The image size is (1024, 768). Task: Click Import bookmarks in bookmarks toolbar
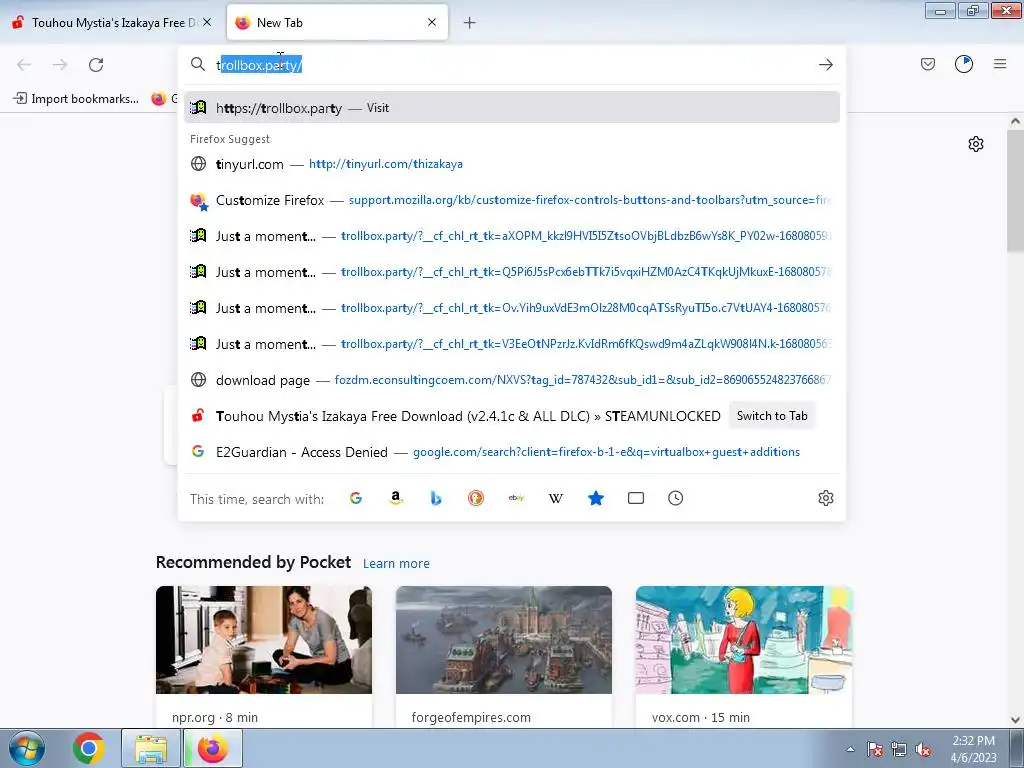pos(76,99)
